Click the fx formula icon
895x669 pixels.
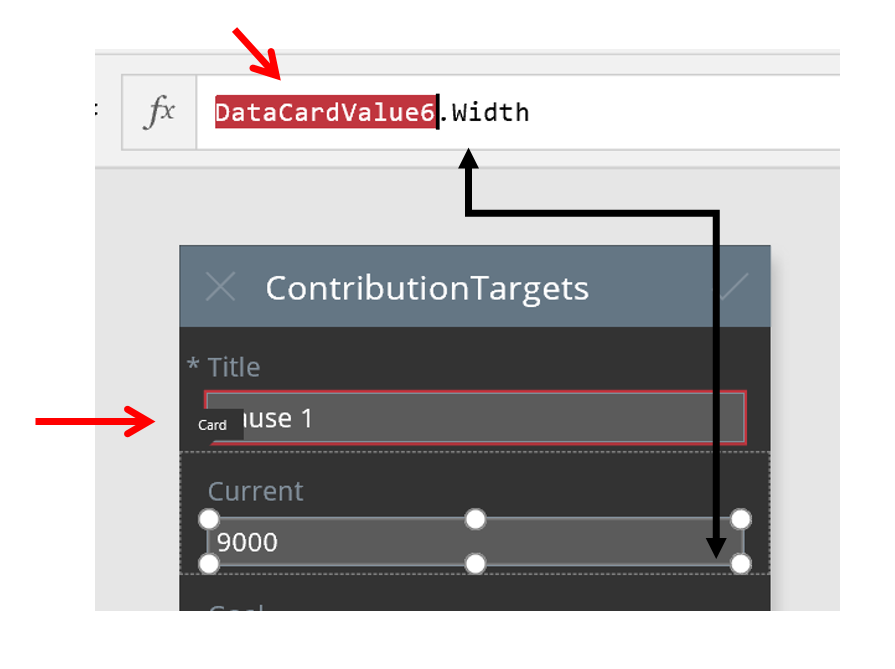pyautogui.click(x=160, y=112)
